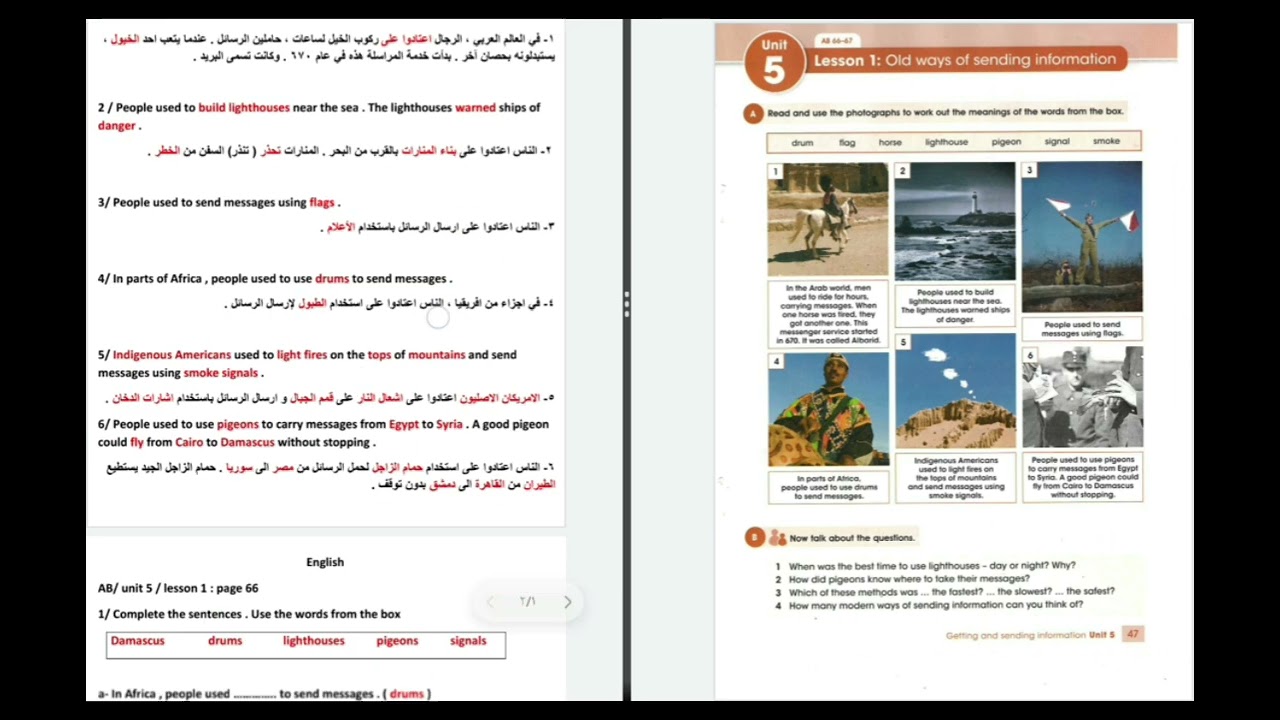Viewport: 1280px width, 720px height.
Task: Click the page counter between the arrows
Action: pyautogui.click(x=528, y=602)
